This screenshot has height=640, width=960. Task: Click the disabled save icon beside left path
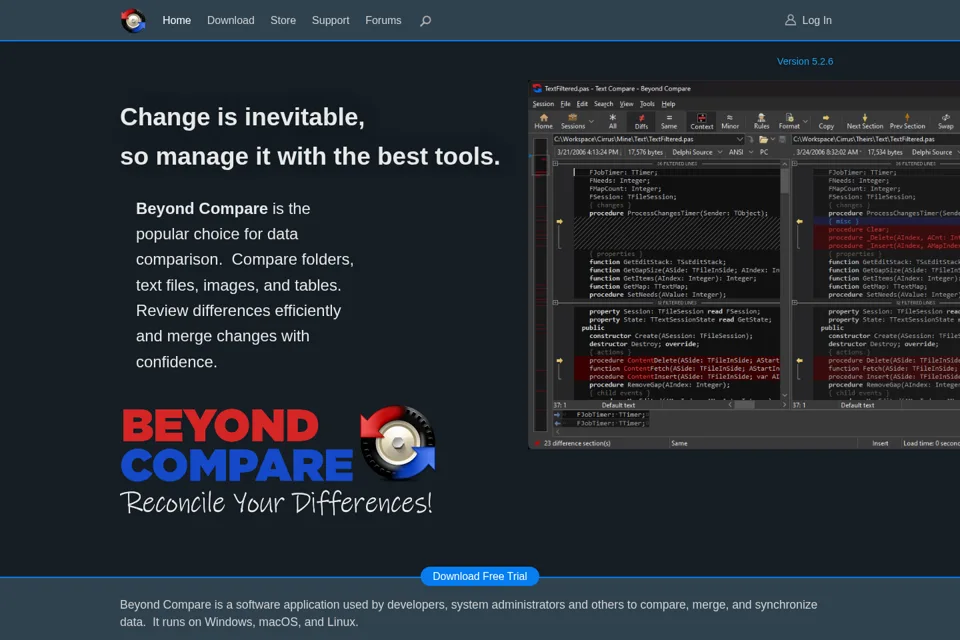coord(782,140)
